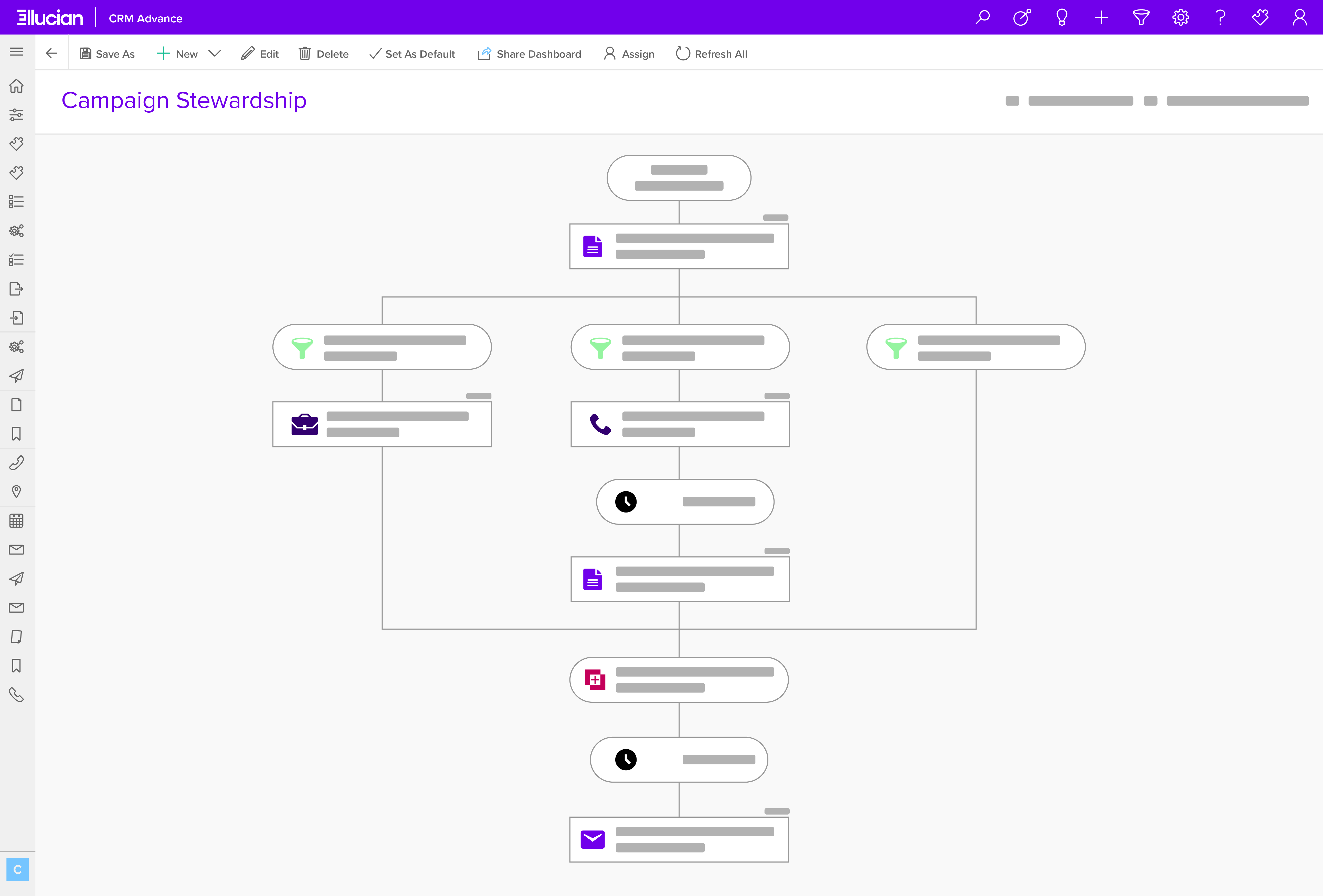The height and width of the screenshot is (896, 1323).
Task: Click Refresh All
Action: (711, 54)
